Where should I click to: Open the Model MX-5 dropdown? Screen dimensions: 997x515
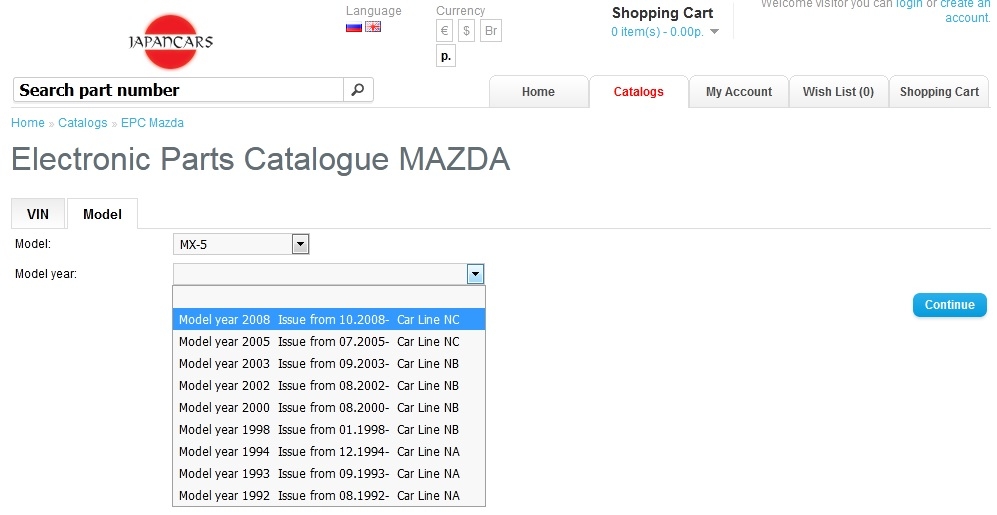coord(241,244)
